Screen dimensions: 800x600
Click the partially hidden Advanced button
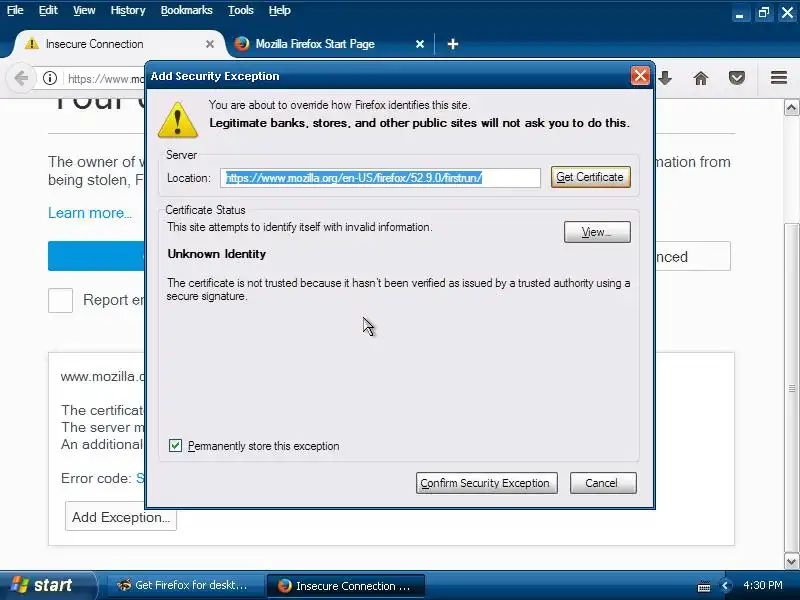click(x=693, y=256)
